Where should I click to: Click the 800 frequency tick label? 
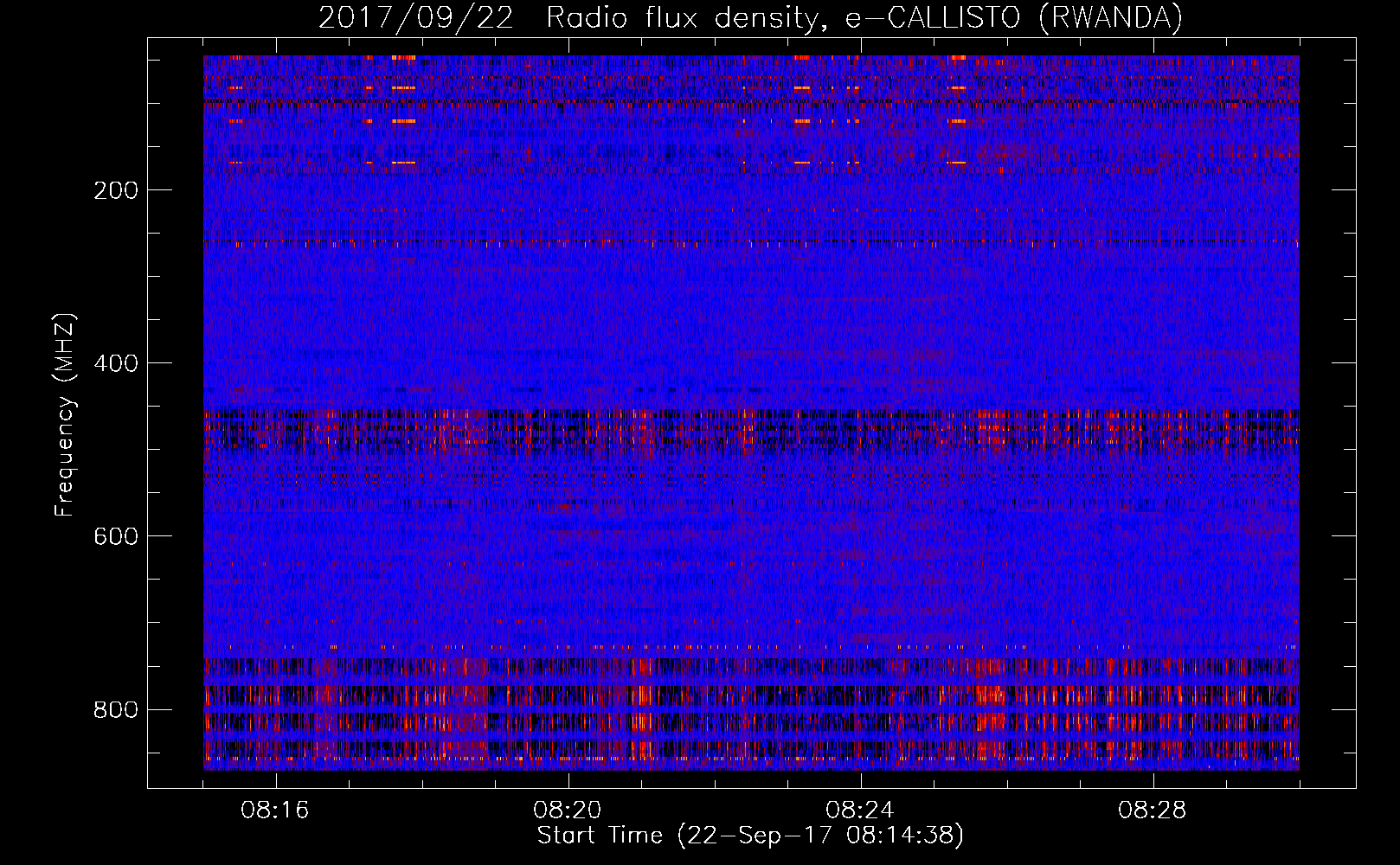click(116, 709)
